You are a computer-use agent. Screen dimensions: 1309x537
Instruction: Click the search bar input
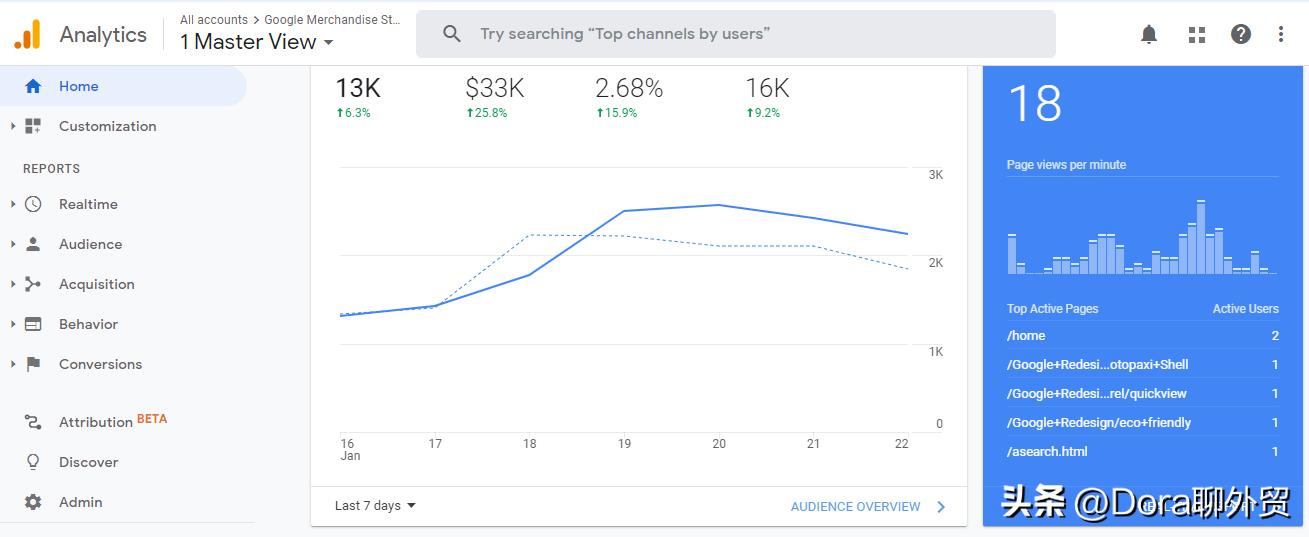coord(735,34)
